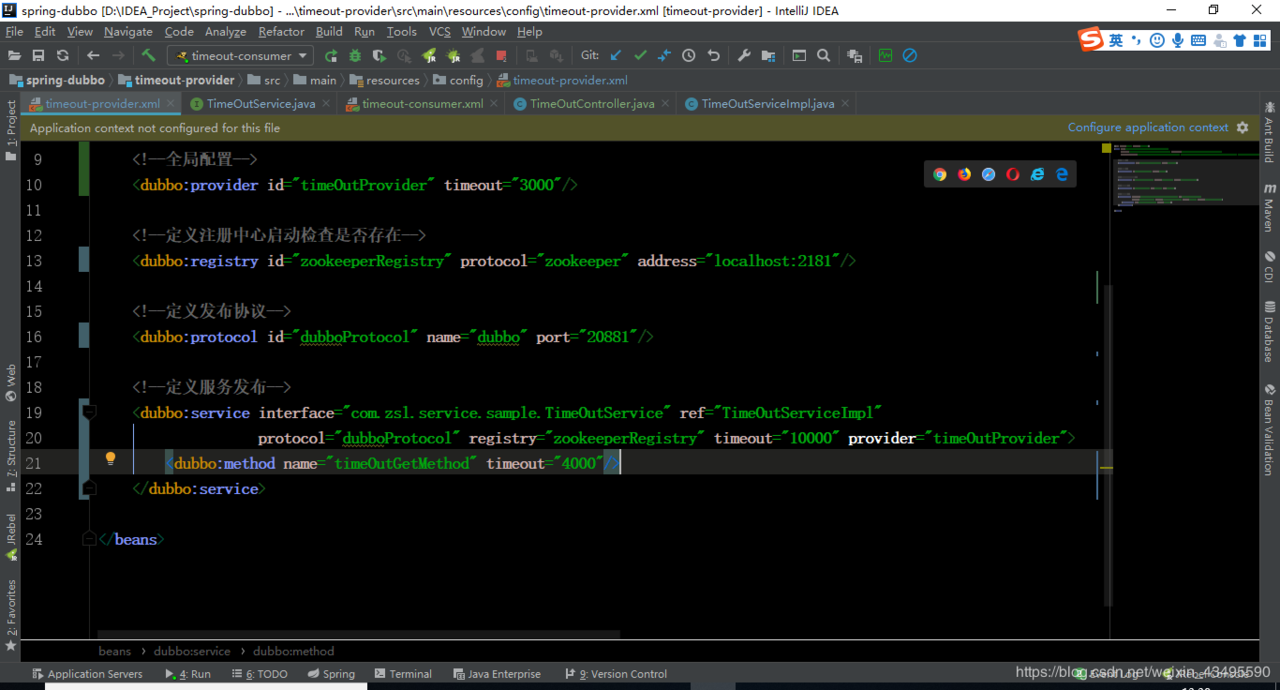This screenshot has height=690, width=1280.
Task: Open the File menu
Action: click(x=14, y=32)
